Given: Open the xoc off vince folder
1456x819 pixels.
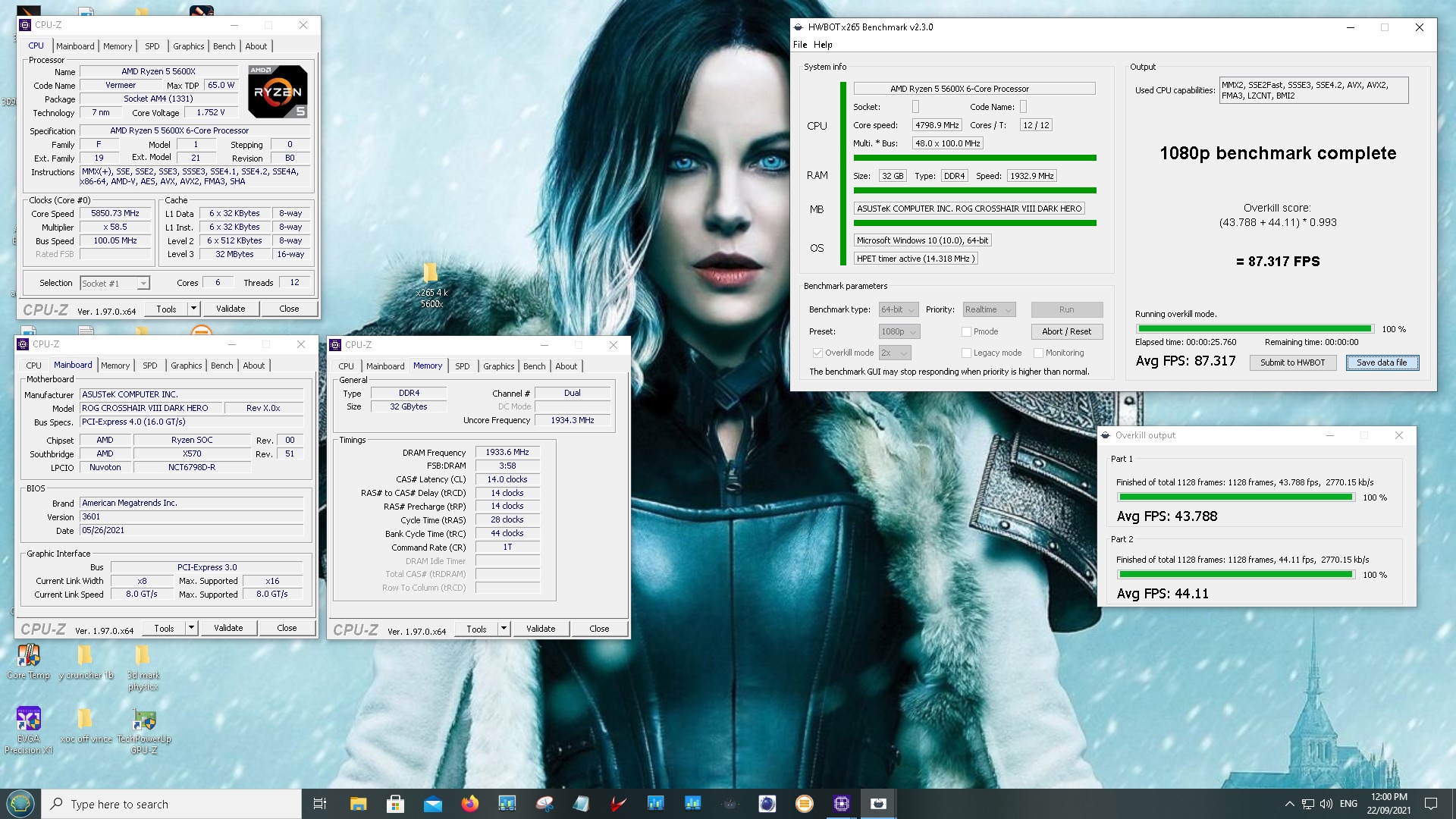Looking at the screenshot, I should click(86, 724).
